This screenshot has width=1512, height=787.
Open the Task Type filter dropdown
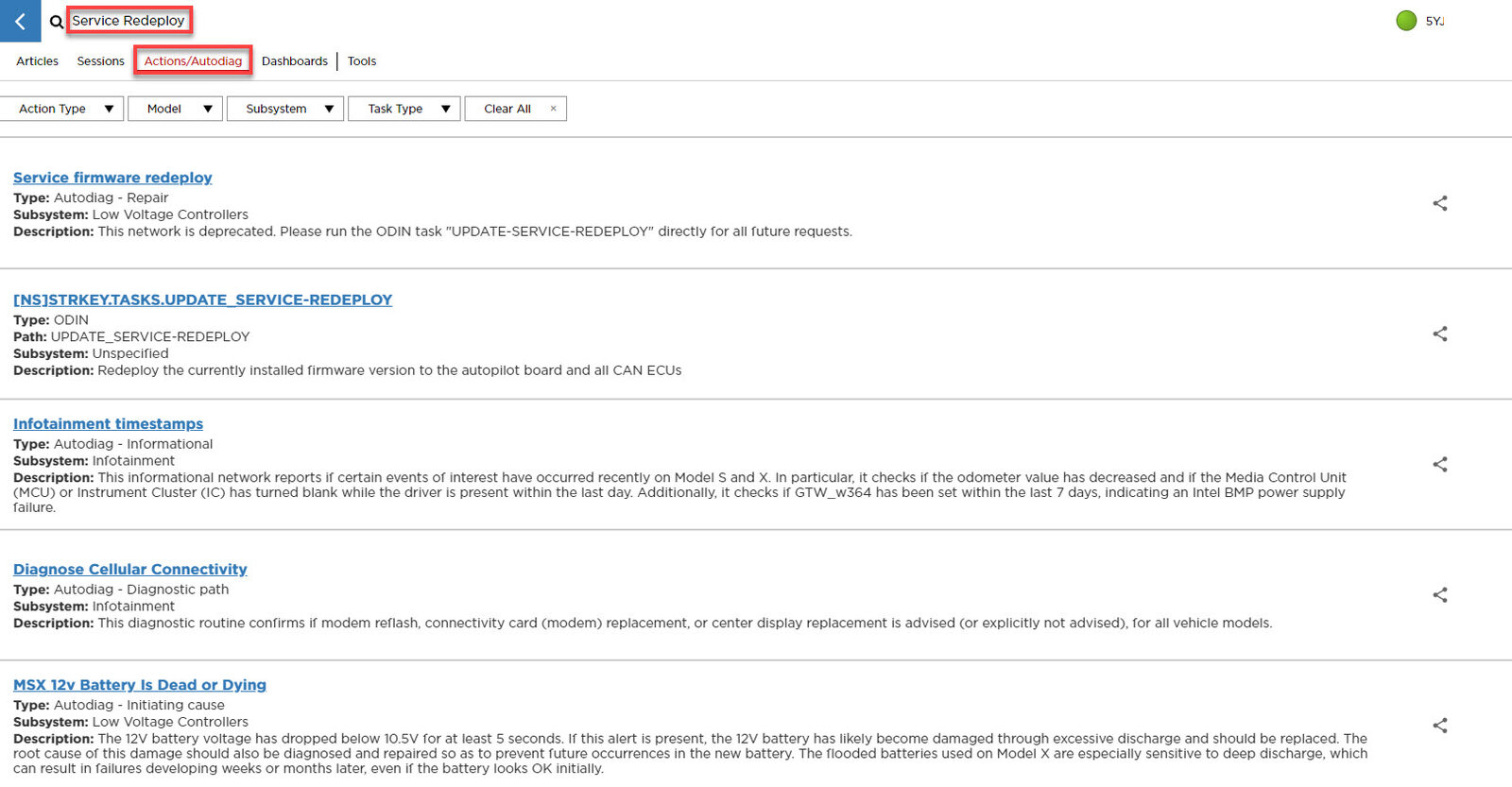tap(404, 109)
